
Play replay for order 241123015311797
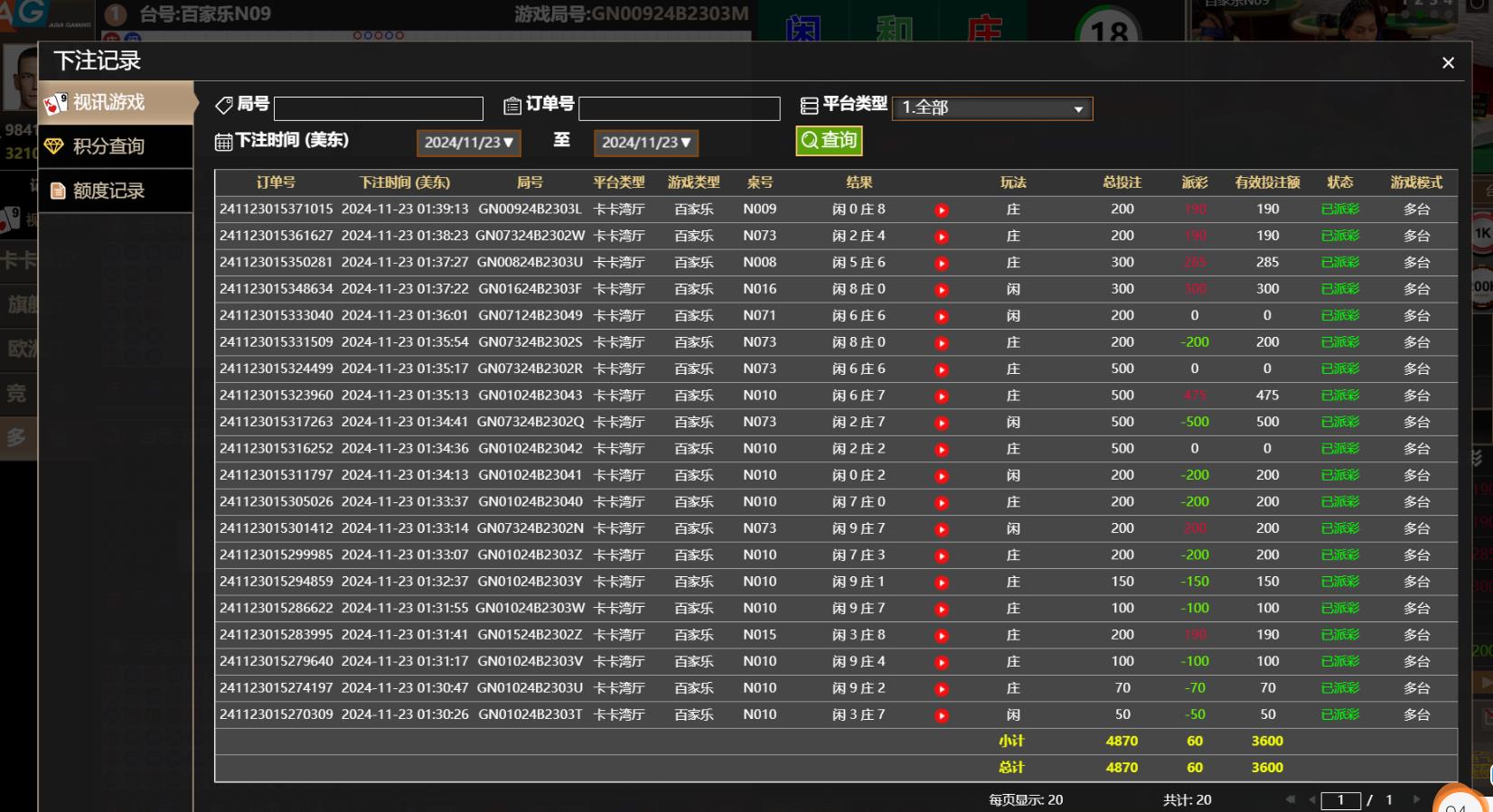point(942,477)
